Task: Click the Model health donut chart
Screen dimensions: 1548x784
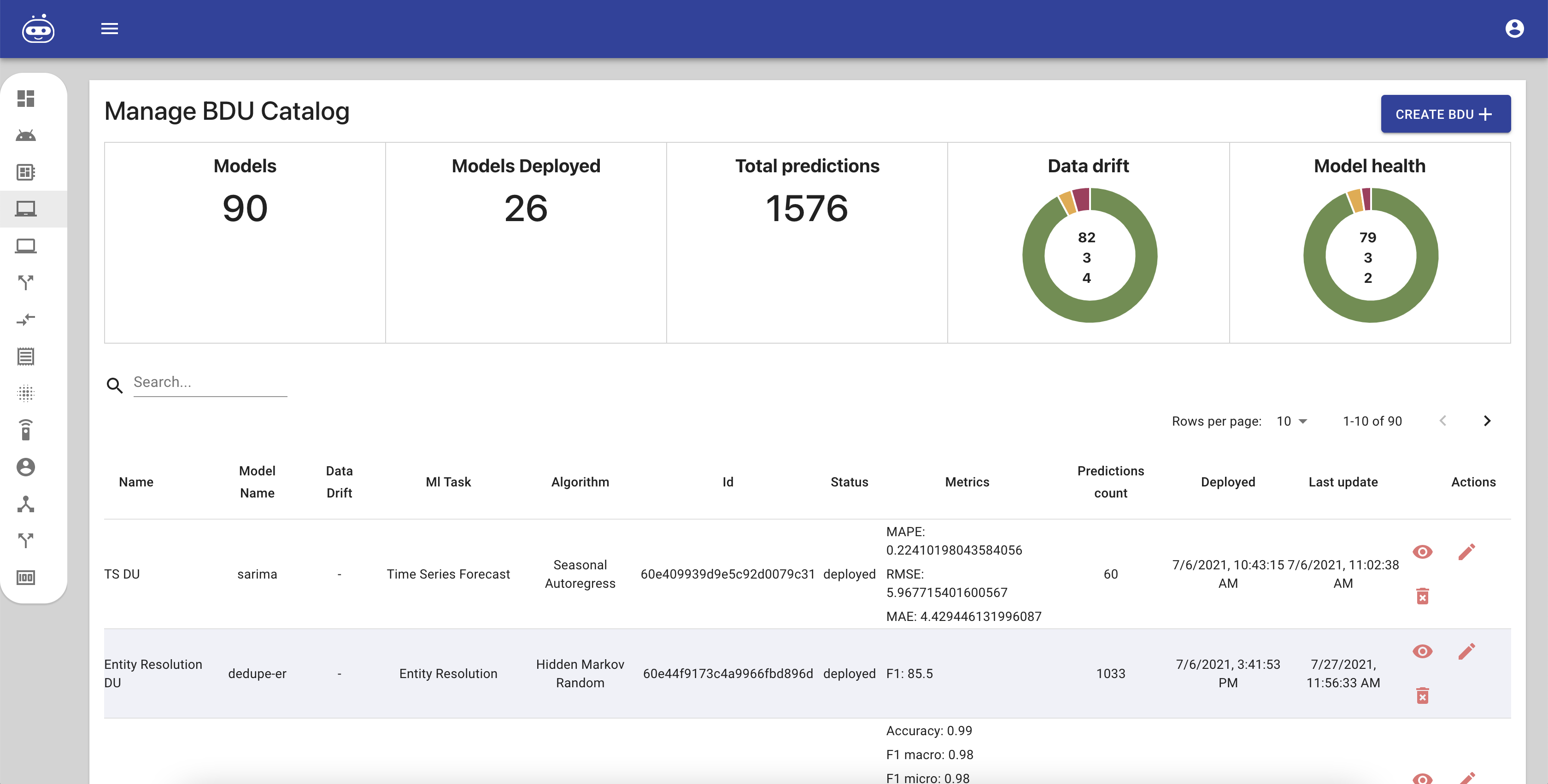Action: [1371, 255]
